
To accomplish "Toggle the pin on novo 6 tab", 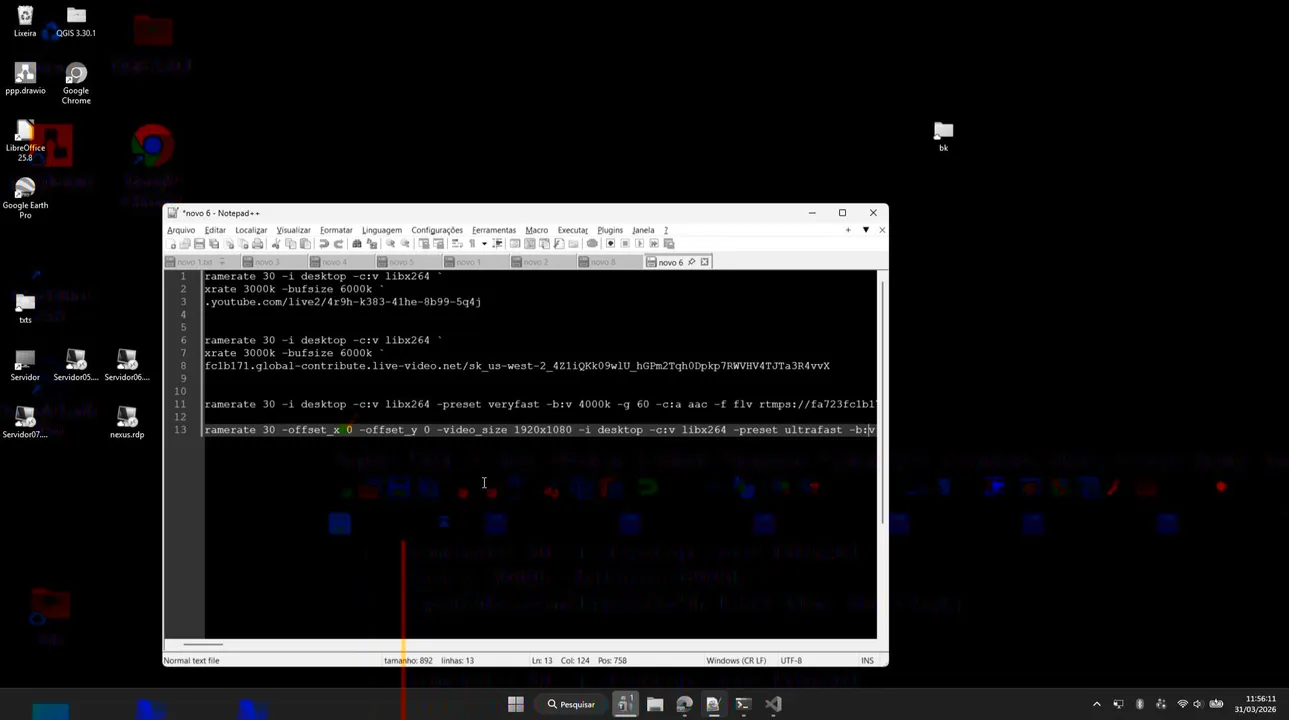I will pos(691,262).
